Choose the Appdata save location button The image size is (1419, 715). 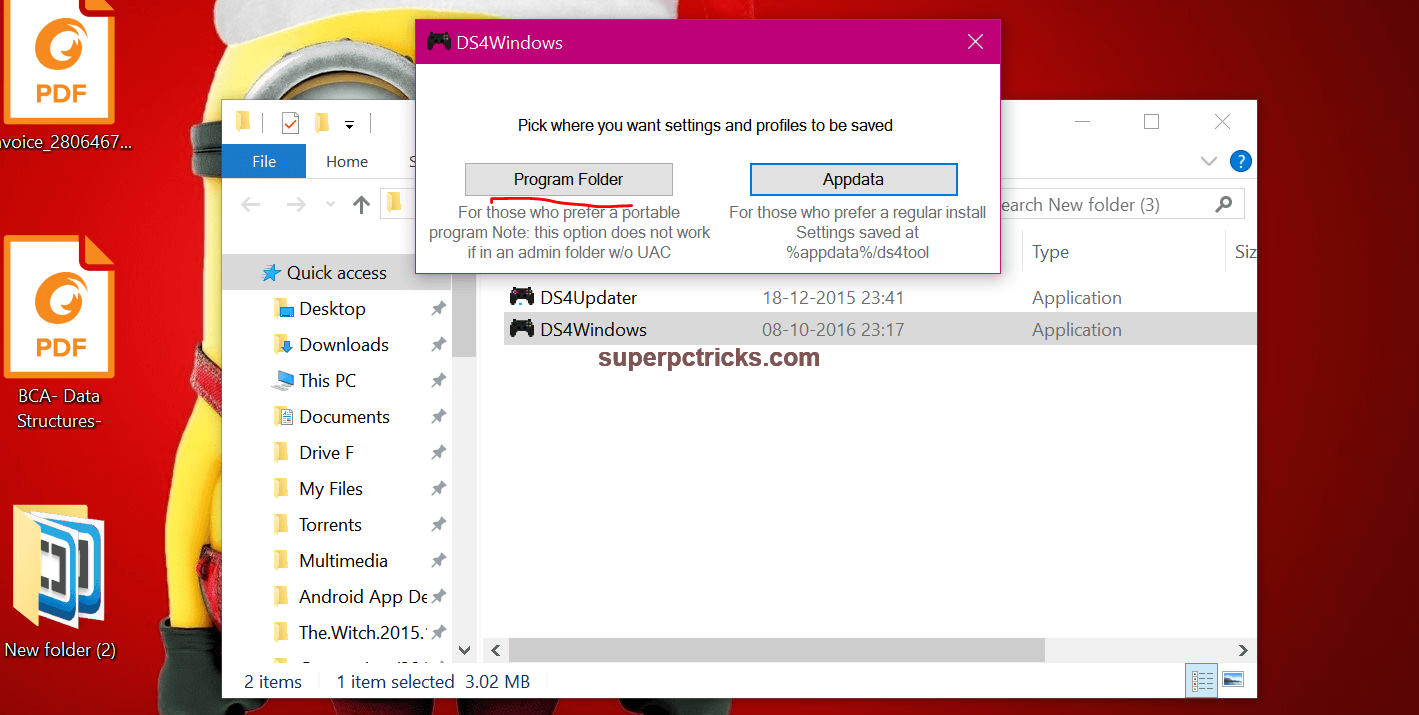coord(853,180)
